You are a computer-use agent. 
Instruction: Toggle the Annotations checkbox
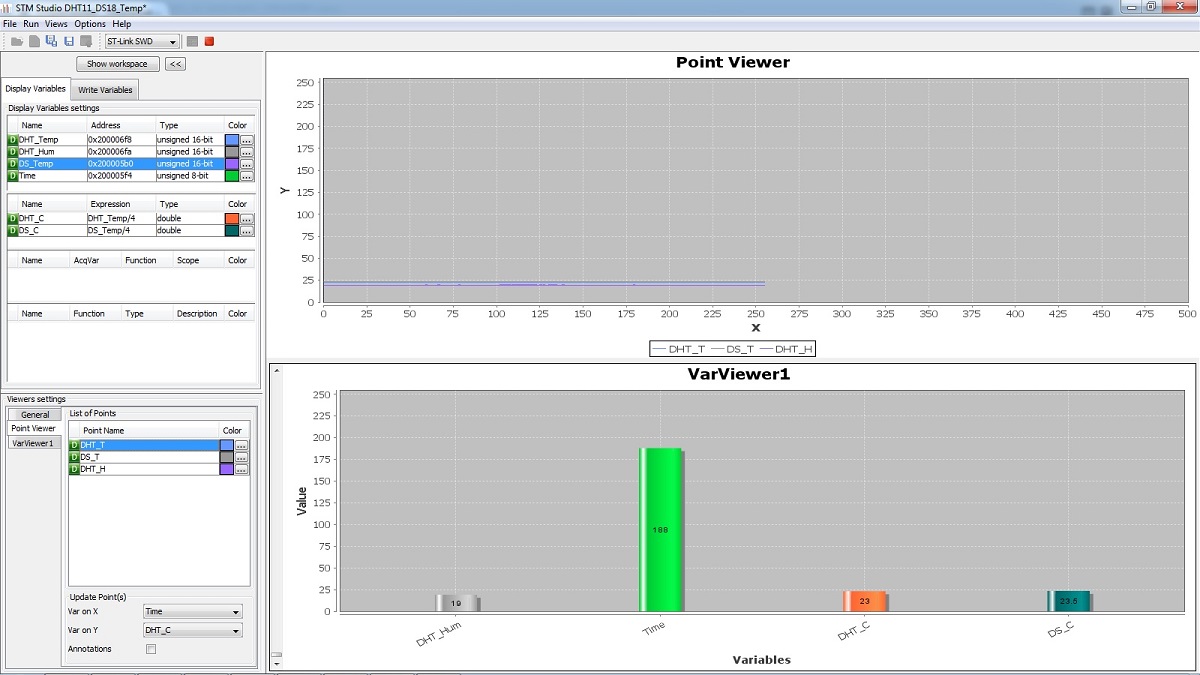click(151, 649)
